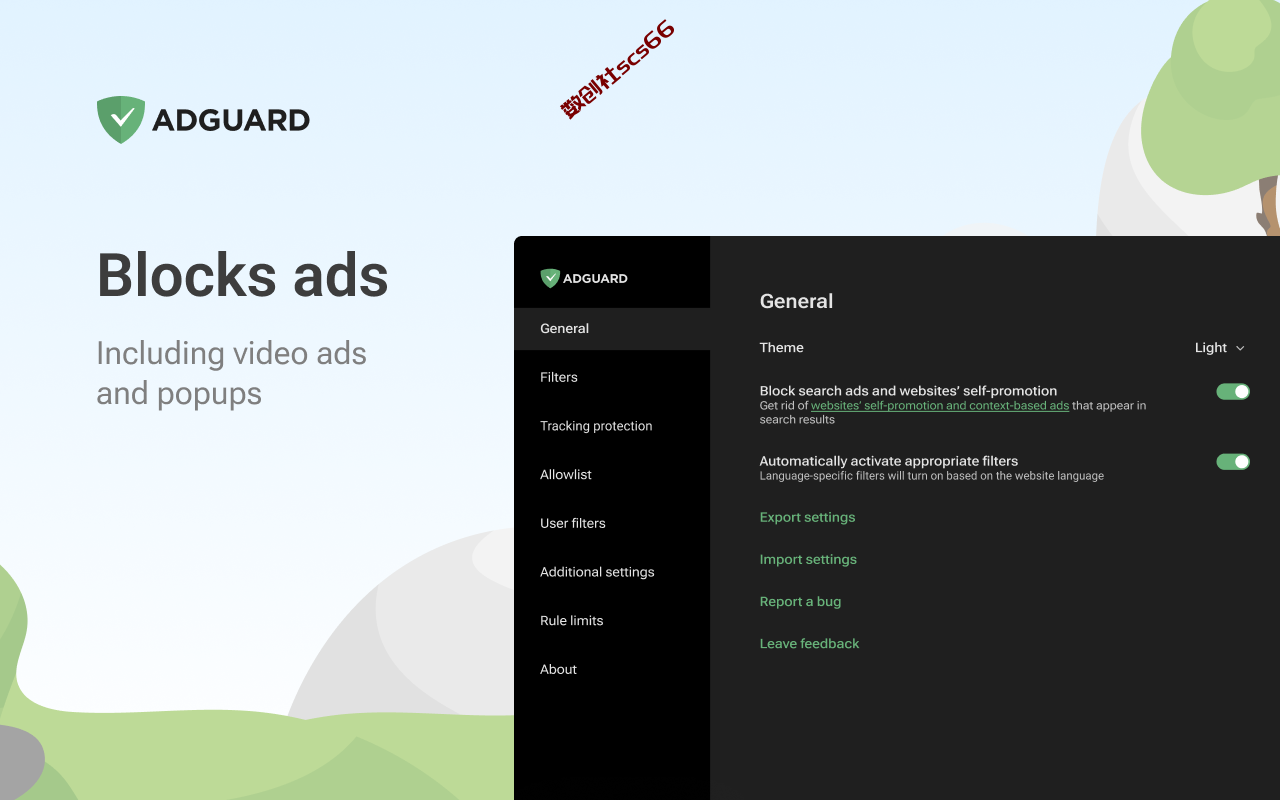Viewport: 1280px width, 800px height.
Task: Click 'Automatically activate appropriate filters' label
Action: tap(889, 461)
